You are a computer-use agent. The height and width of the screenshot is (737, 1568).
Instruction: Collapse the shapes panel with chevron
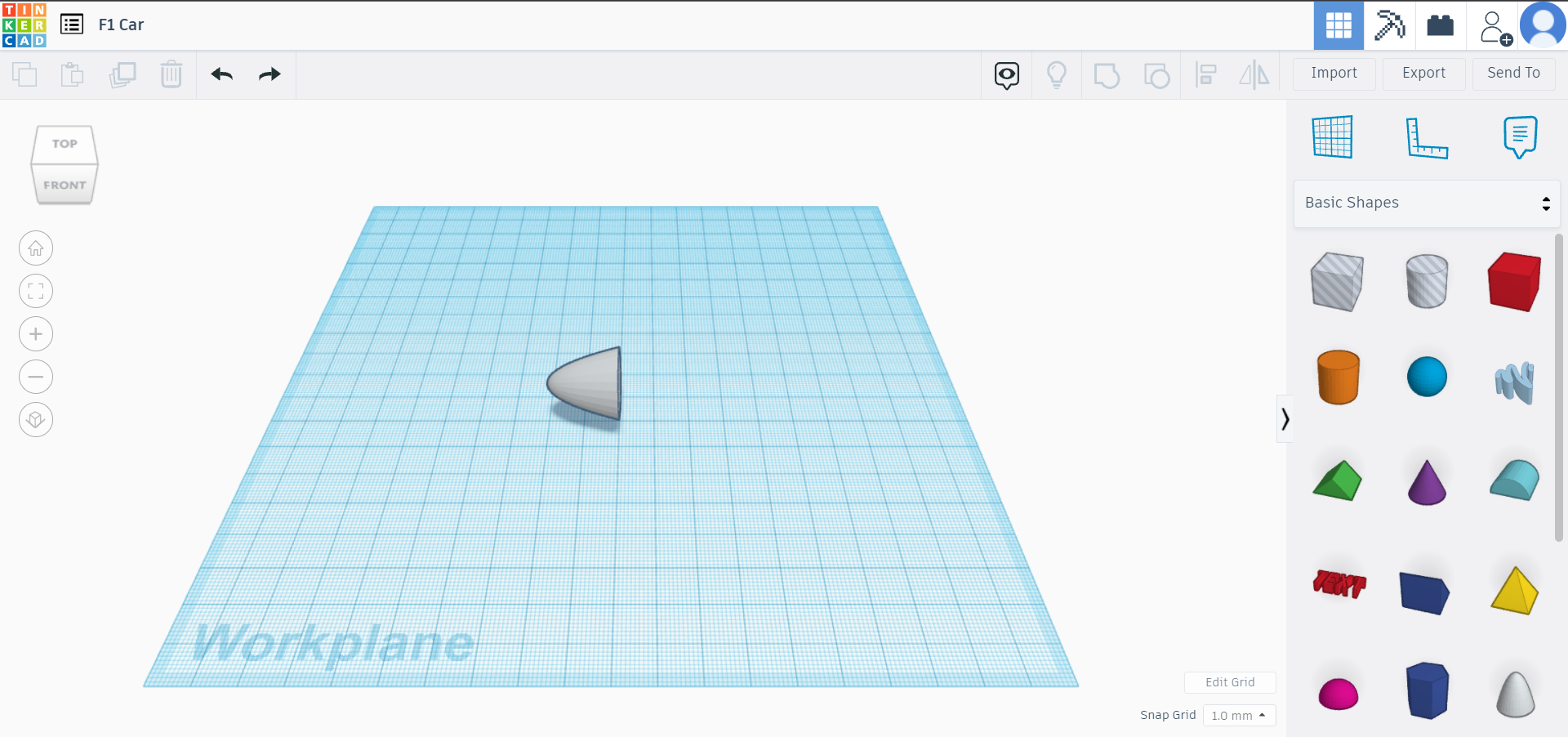[x=1285, y=419]
